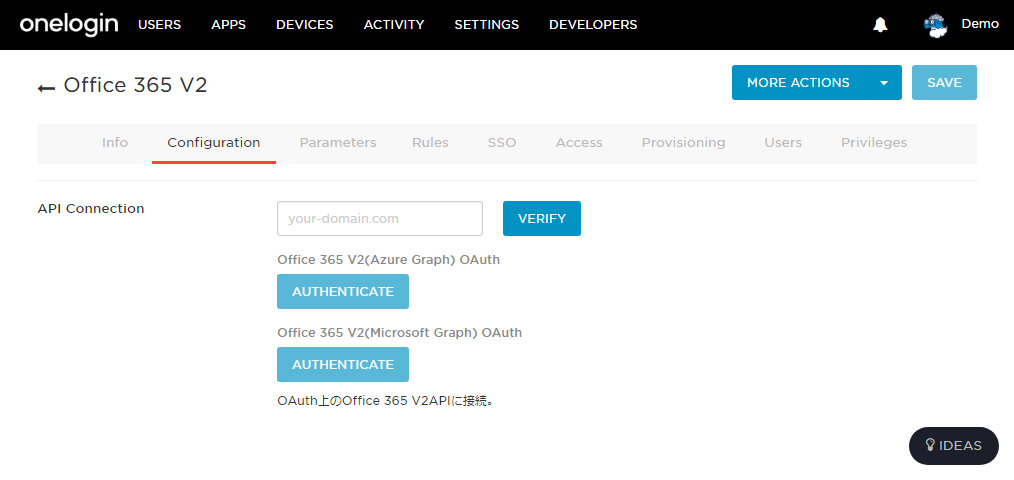The image size is (1014, 480).
Task: Click the VERIFY button
Action: tap(542, 219)
